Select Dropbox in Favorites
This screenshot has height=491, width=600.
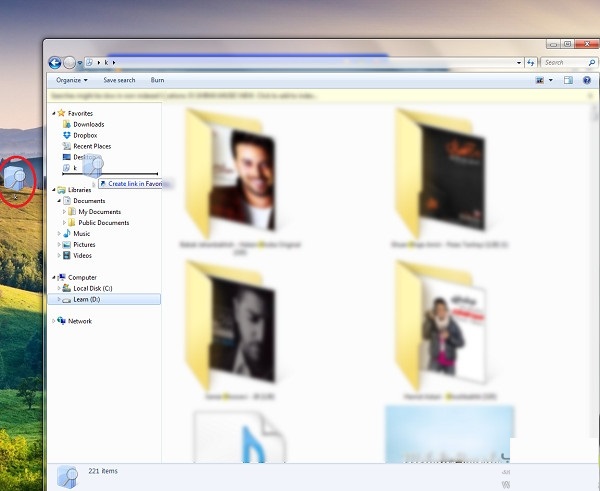(84, 135)
